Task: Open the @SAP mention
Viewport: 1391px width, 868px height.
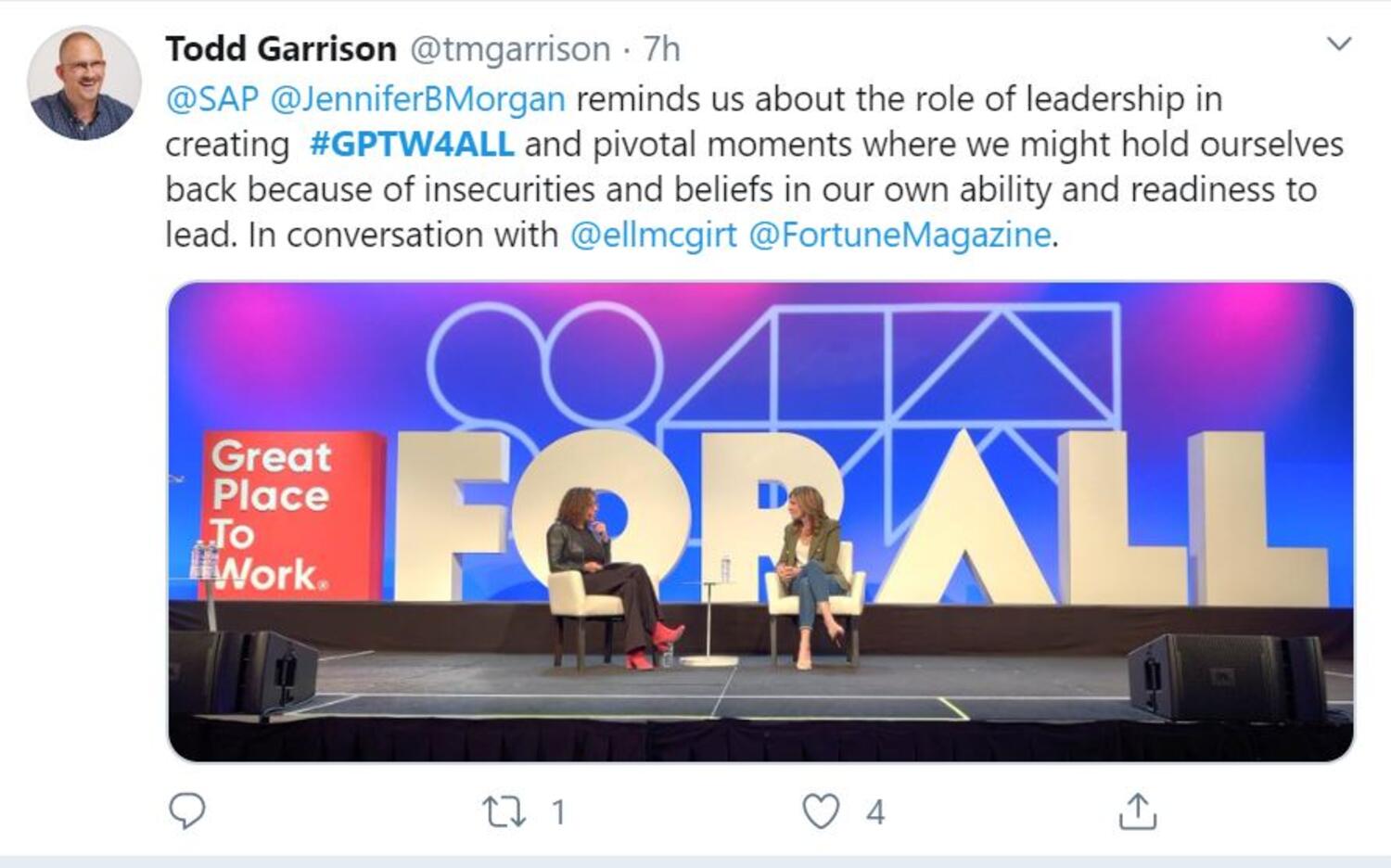Action: point(211,98)
